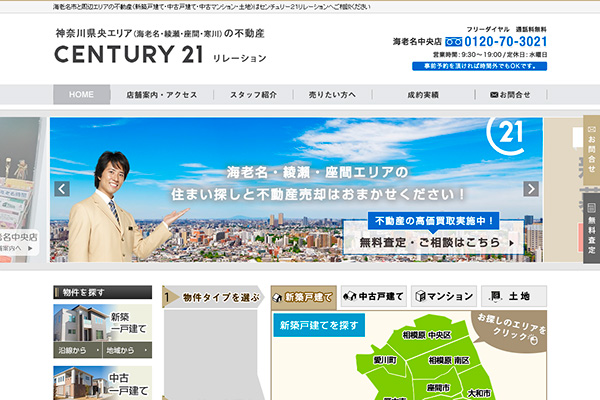Click the free-dial phone icon
Screen dimensions: 600x400
[453, 42]
